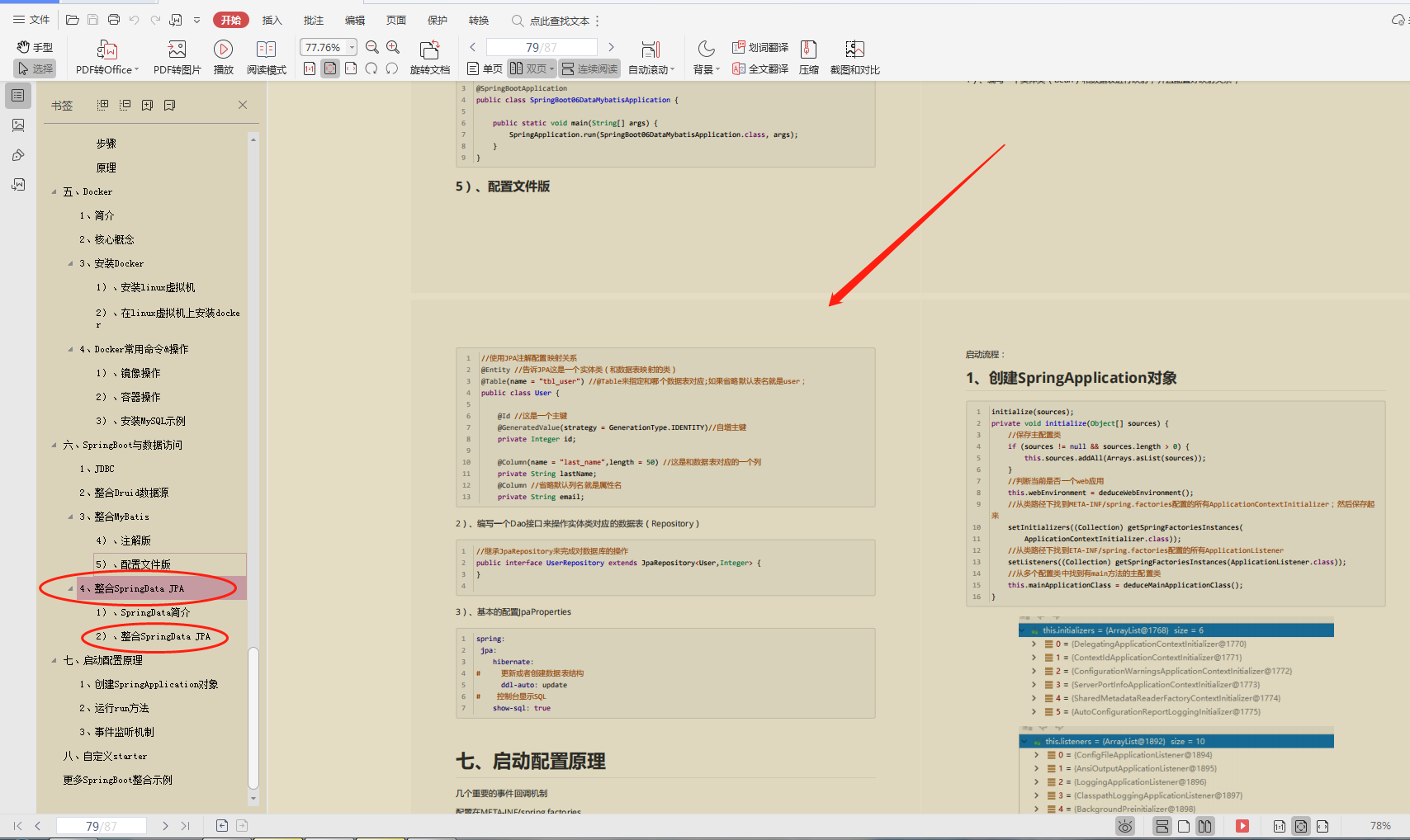Click the print icon in quick toolbar

point(114,20)
